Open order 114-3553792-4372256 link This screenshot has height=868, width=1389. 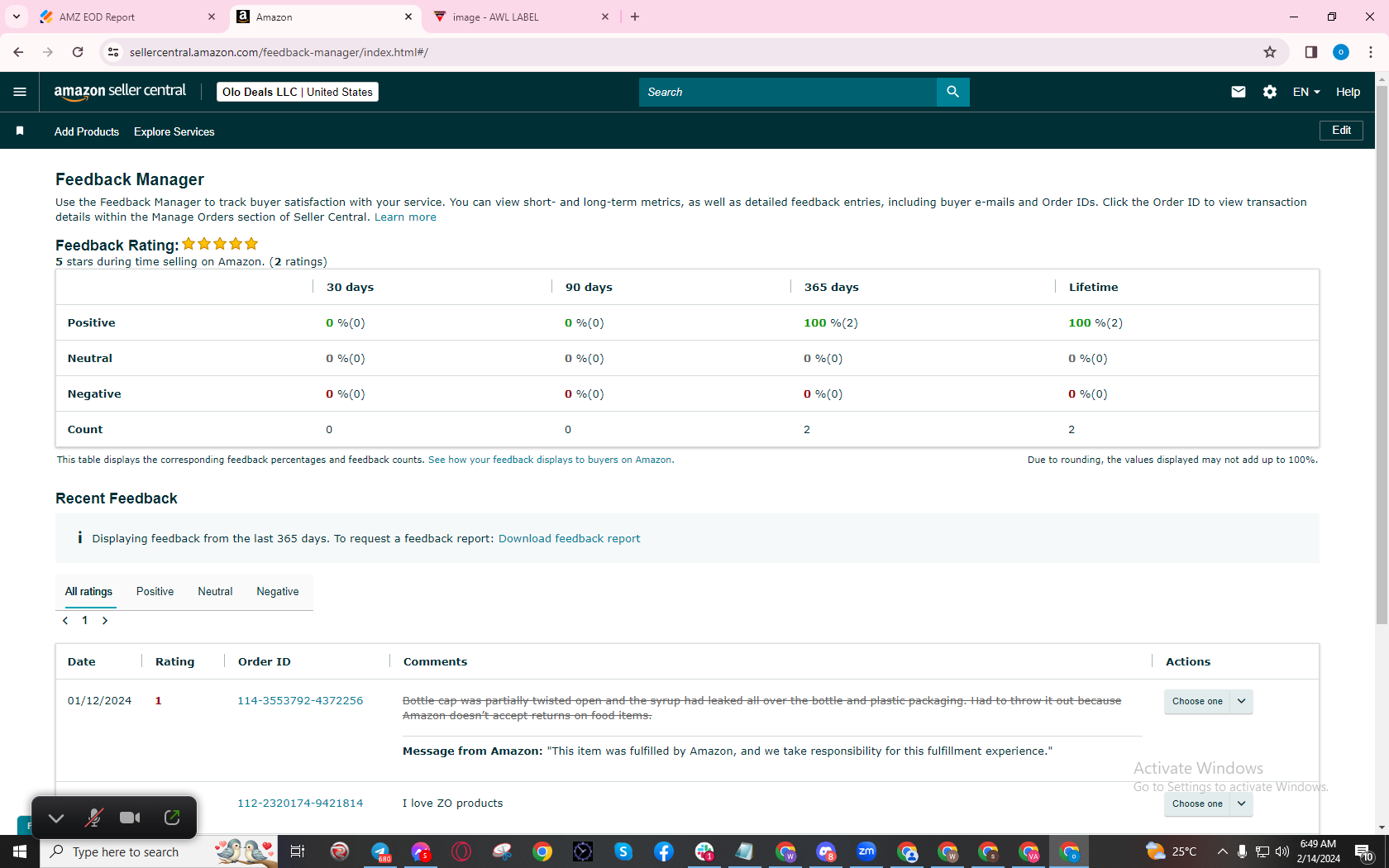300,701
